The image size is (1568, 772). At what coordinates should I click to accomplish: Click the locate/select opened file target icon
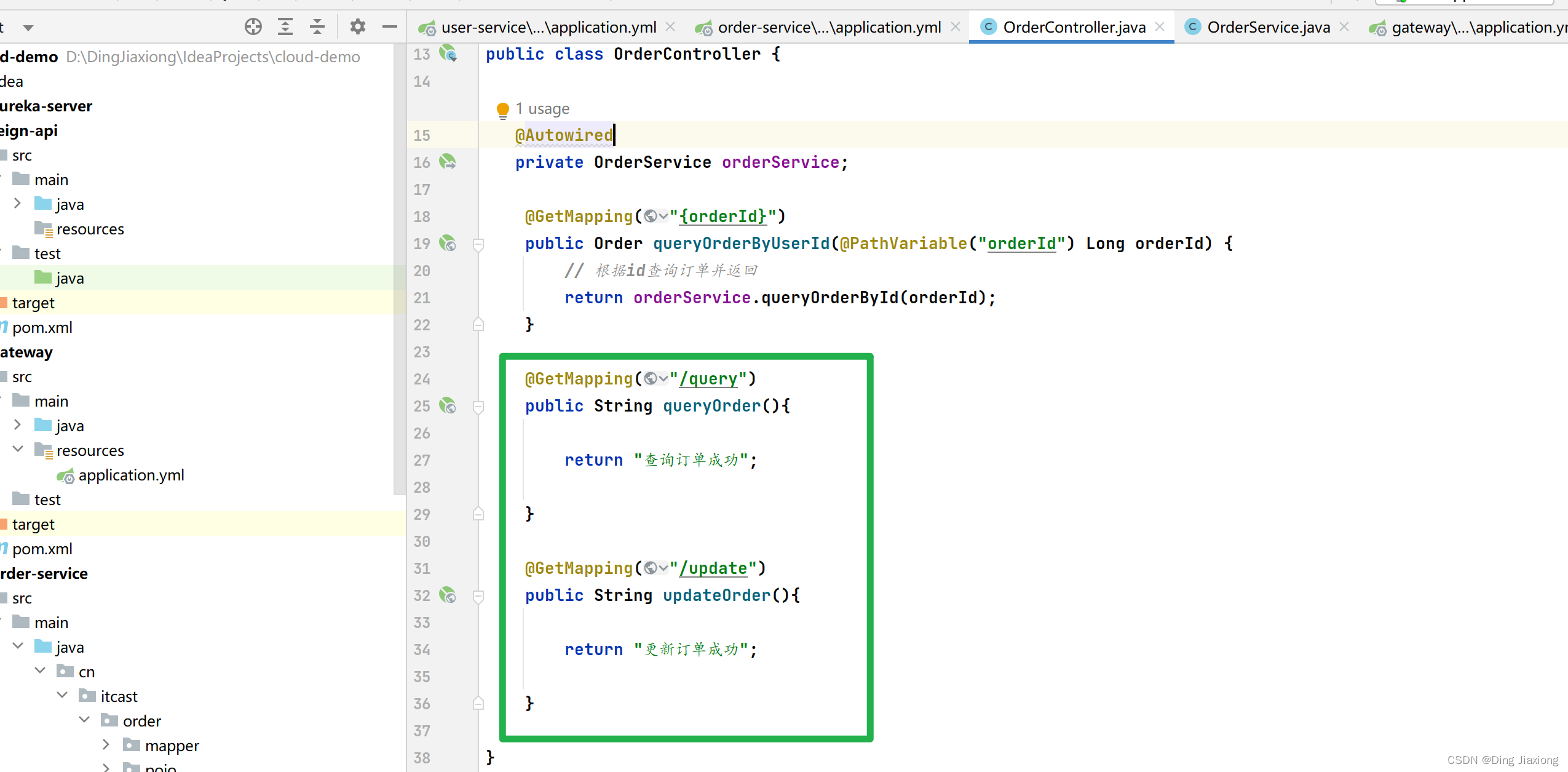pos(253,27)
